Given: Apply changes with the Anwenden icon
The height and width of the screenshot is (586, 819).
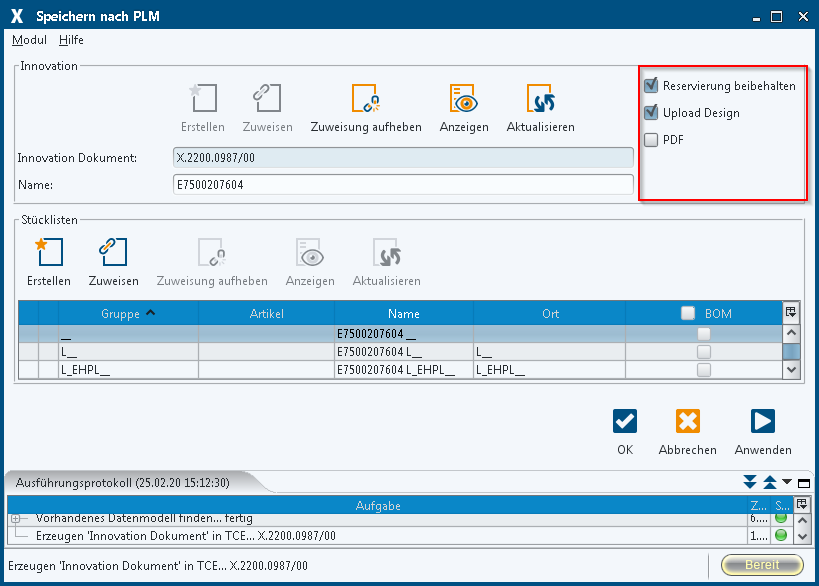Looking at the screenshot, I should click(x=762, y=421).
